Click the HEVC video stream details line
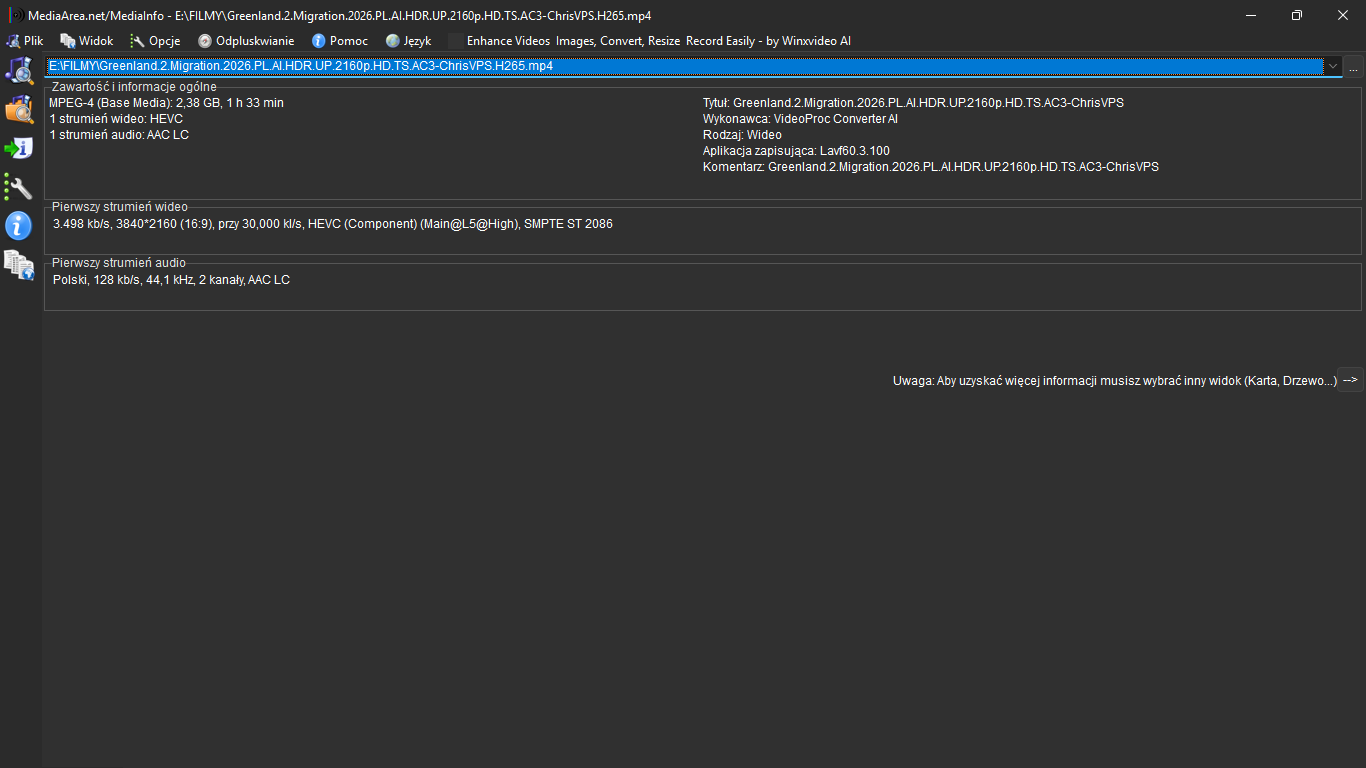Screen dimensions: 1366x768 333,224
